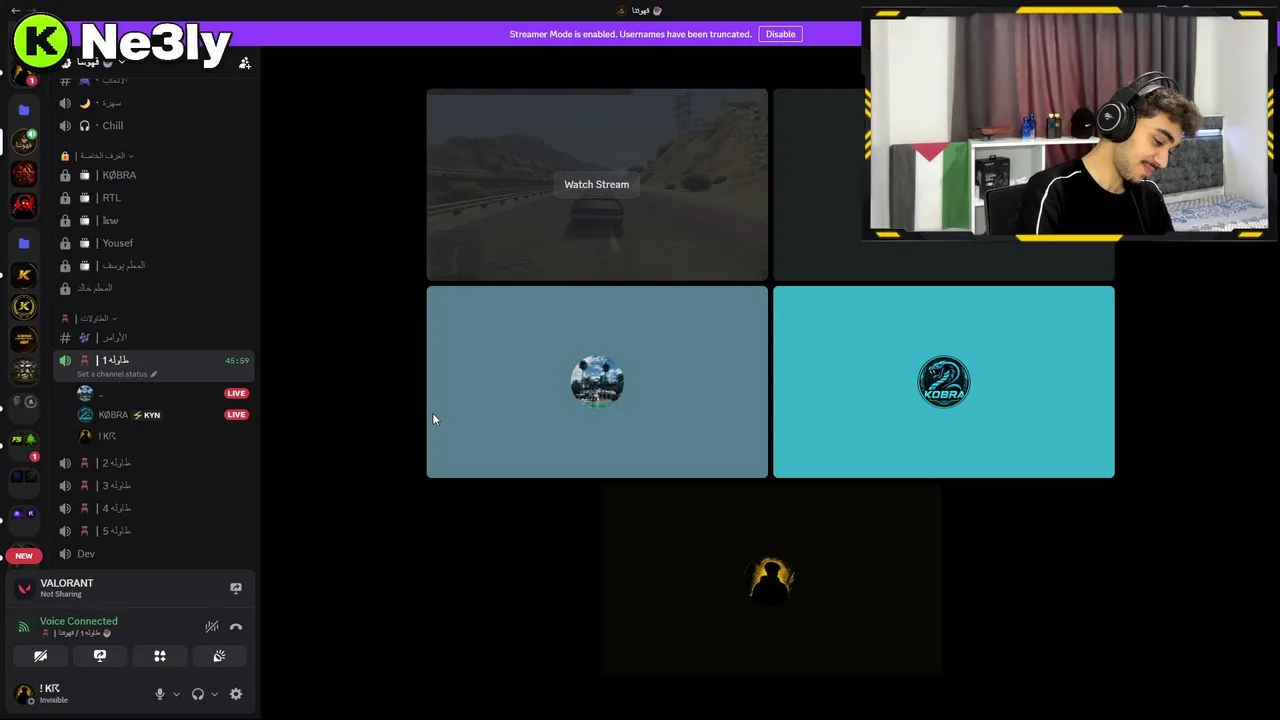Viewport: 1280px width, 720px height.
Task: Turn on camera button
Action: point(40,656)
